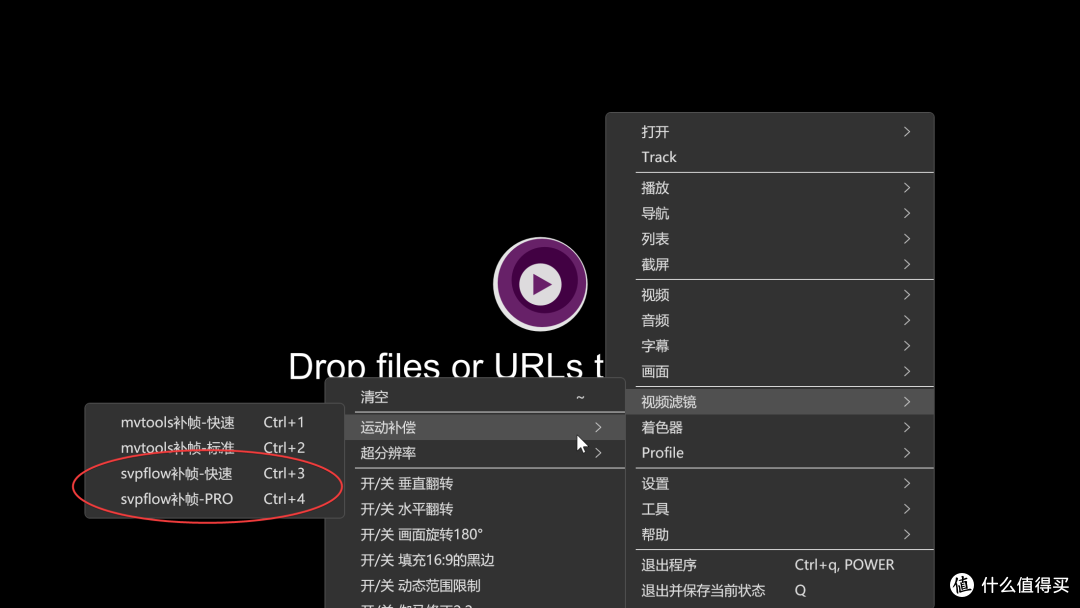Viewport: 1080px width, 608px height.
Task: Expand chevron arrow beside 超分辨率
Action: (598, 453)
